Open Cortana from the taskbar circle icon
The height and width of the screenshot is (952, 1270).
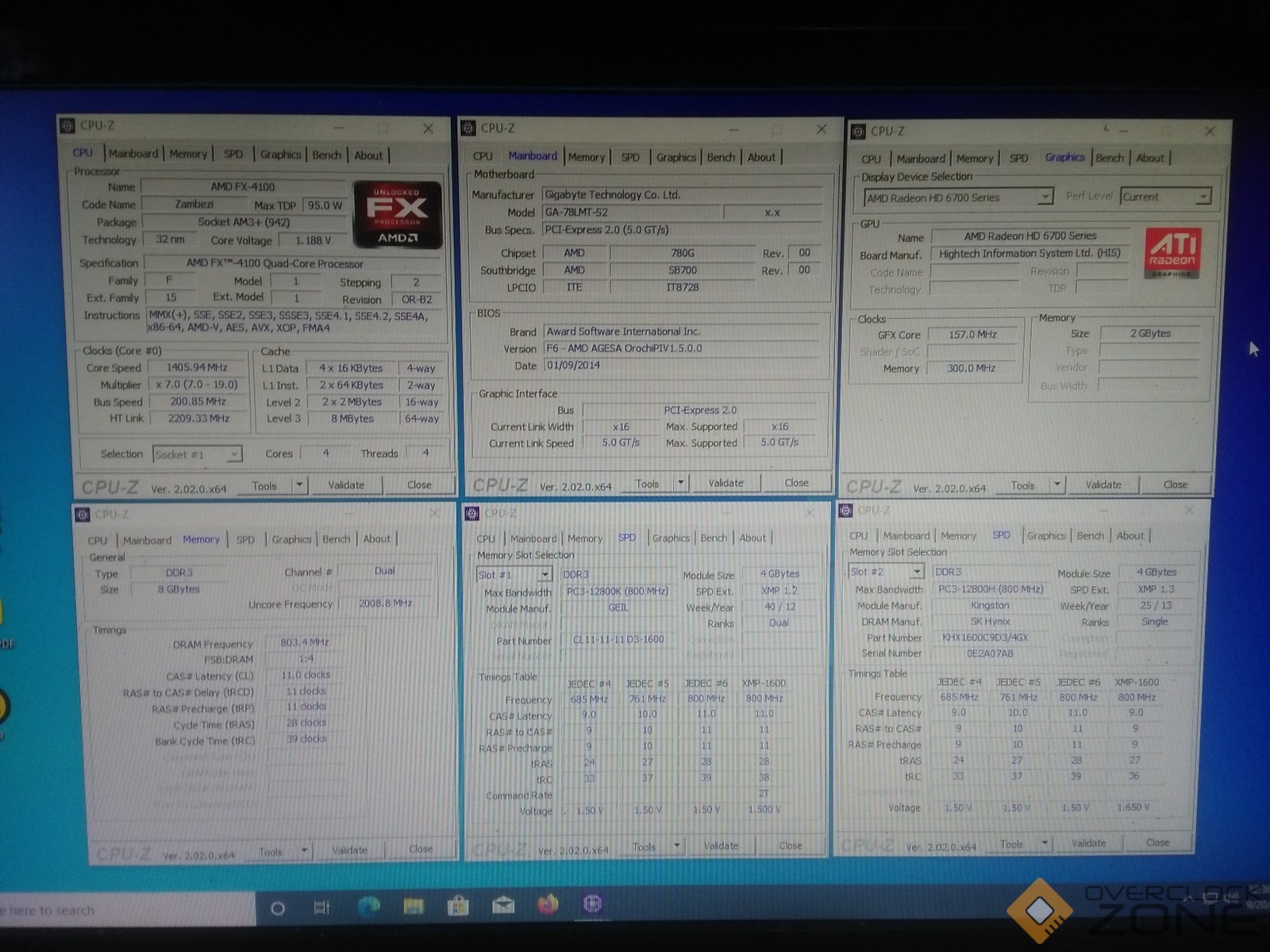tap(278, 908)
